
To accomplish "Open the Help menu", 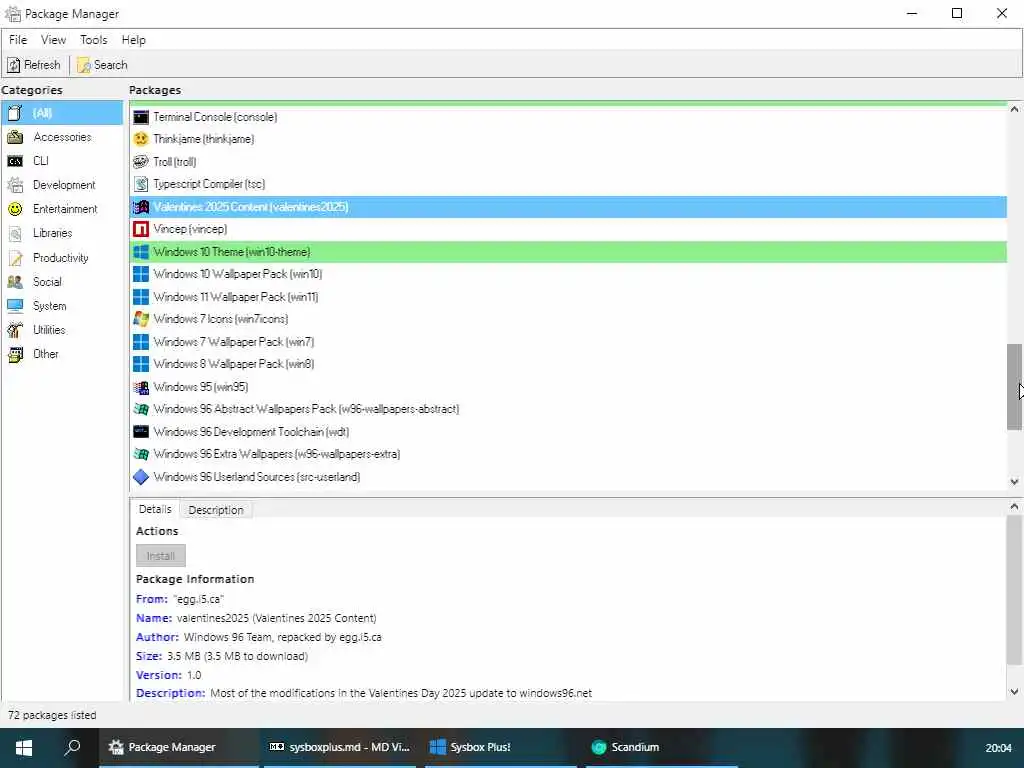I will 133,40.
